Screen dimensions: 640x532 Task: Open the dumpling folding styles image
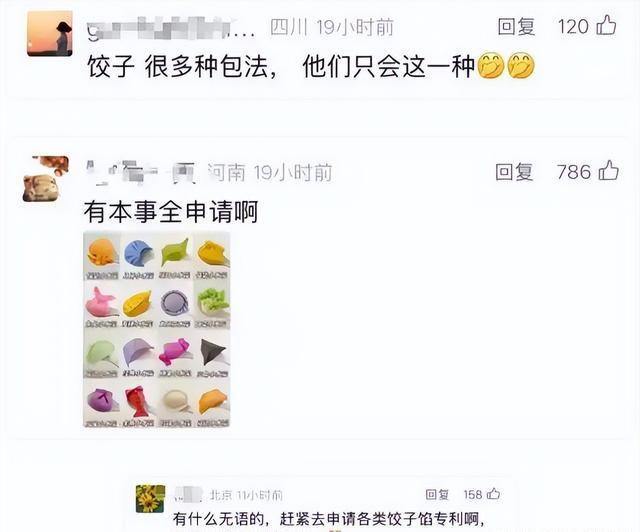[157, 329]
